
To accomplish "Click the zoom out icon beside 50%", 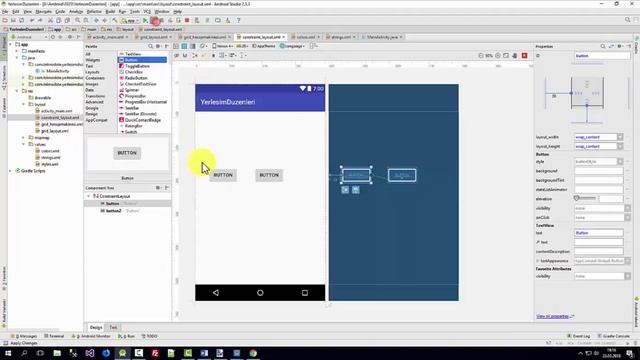I will [480, 56].
